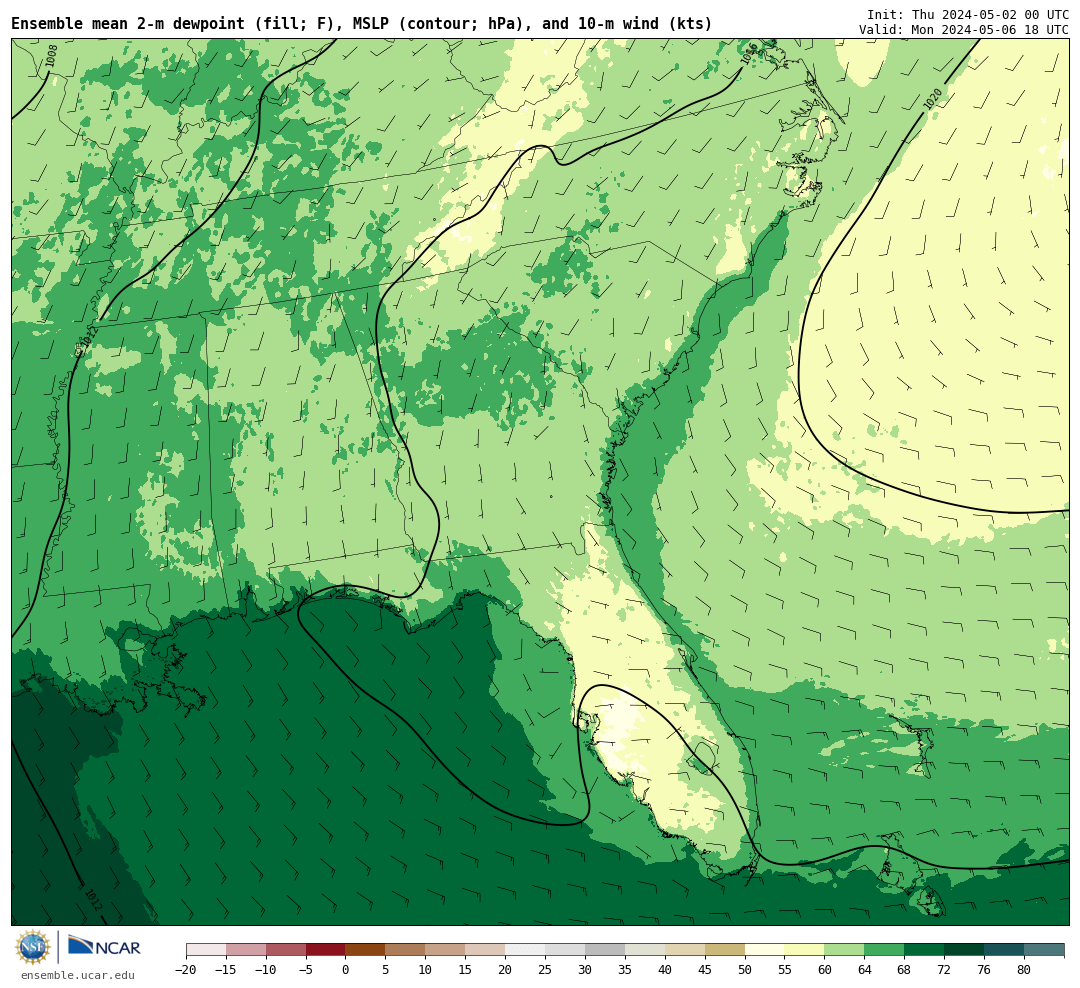Pick the 60 to 64 light green swatch
The image size is (1080, 988).
pos(845,950)
